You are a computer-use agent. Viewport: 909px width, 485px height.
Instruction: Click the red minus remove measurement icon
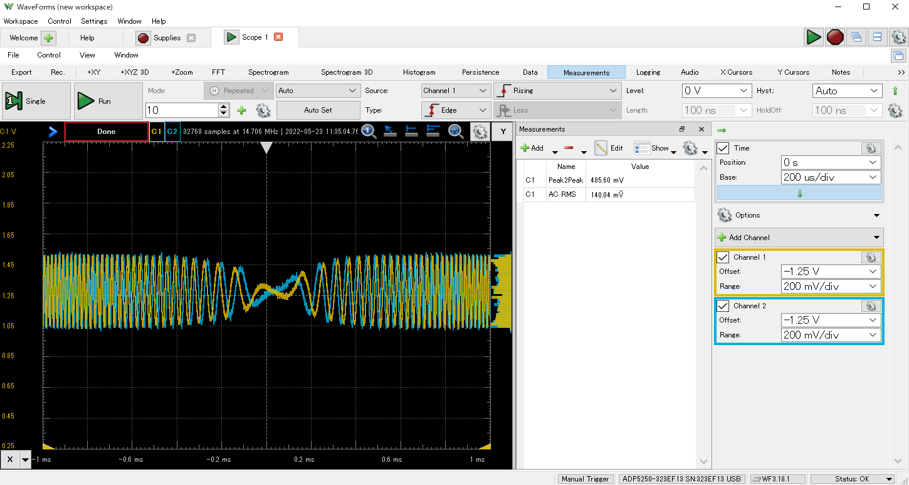pyautogui.click(x=569, y=148)
